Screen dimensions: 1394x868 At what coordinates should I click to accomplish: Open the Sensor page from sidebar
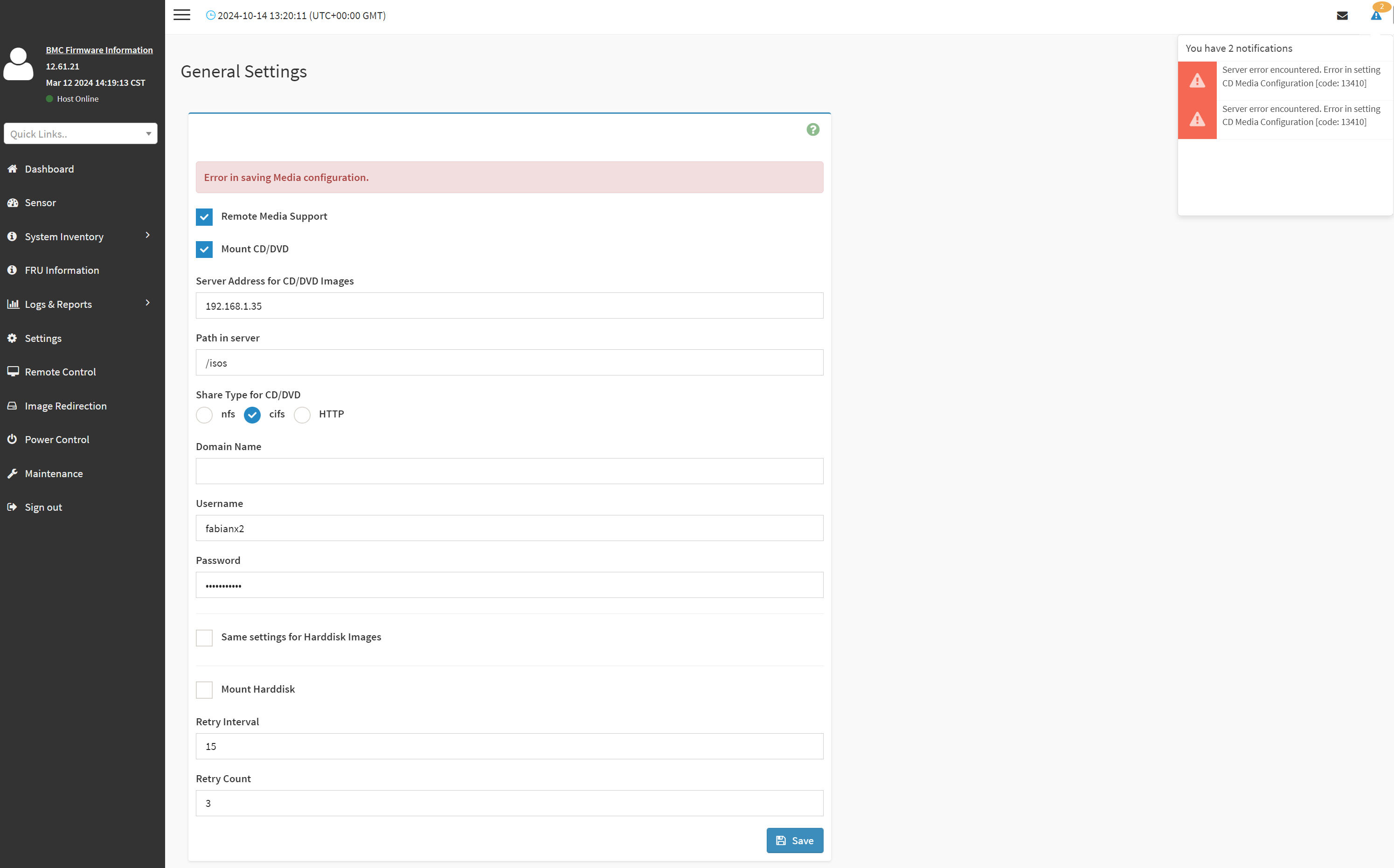point(40,202)
